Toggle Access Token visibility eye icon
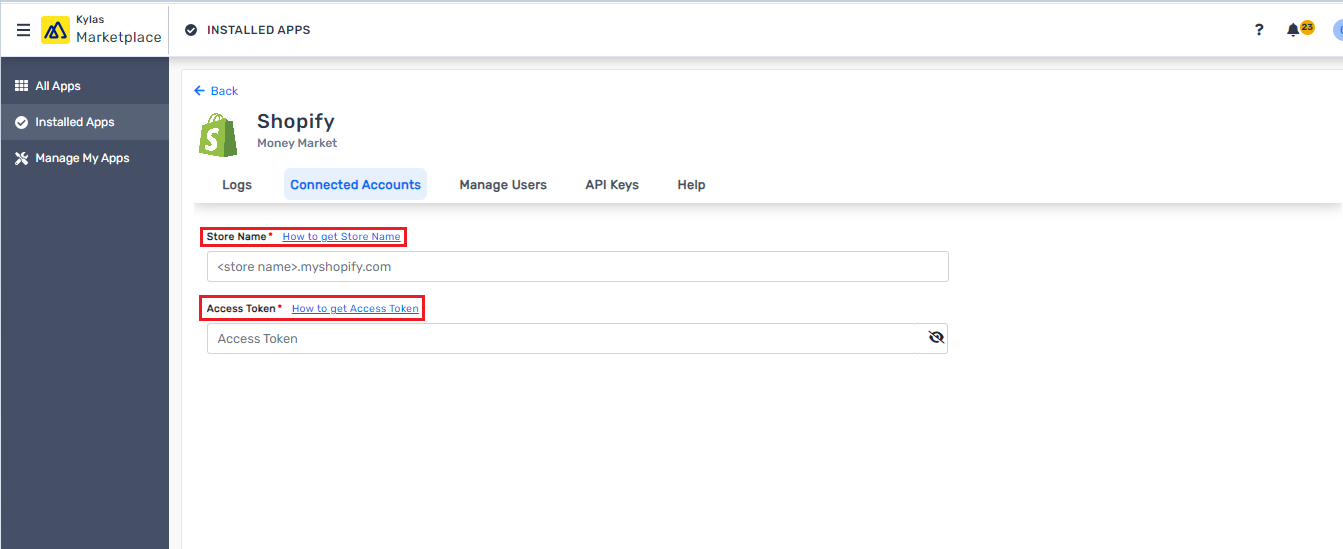Viewport: 1343px width, 549px height. pyautogui.click(x=936, y=338)
